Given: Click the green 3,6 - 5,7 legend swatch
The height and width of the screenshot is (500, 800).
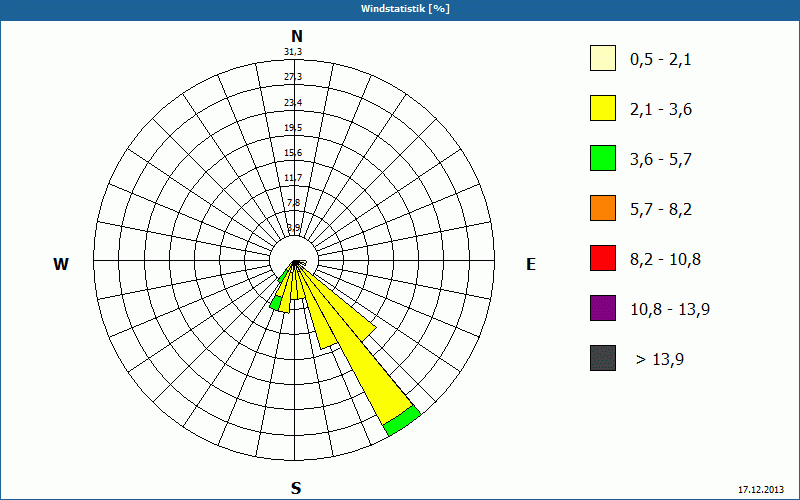Looking at the screenshot, I should (x=603, y=158).
